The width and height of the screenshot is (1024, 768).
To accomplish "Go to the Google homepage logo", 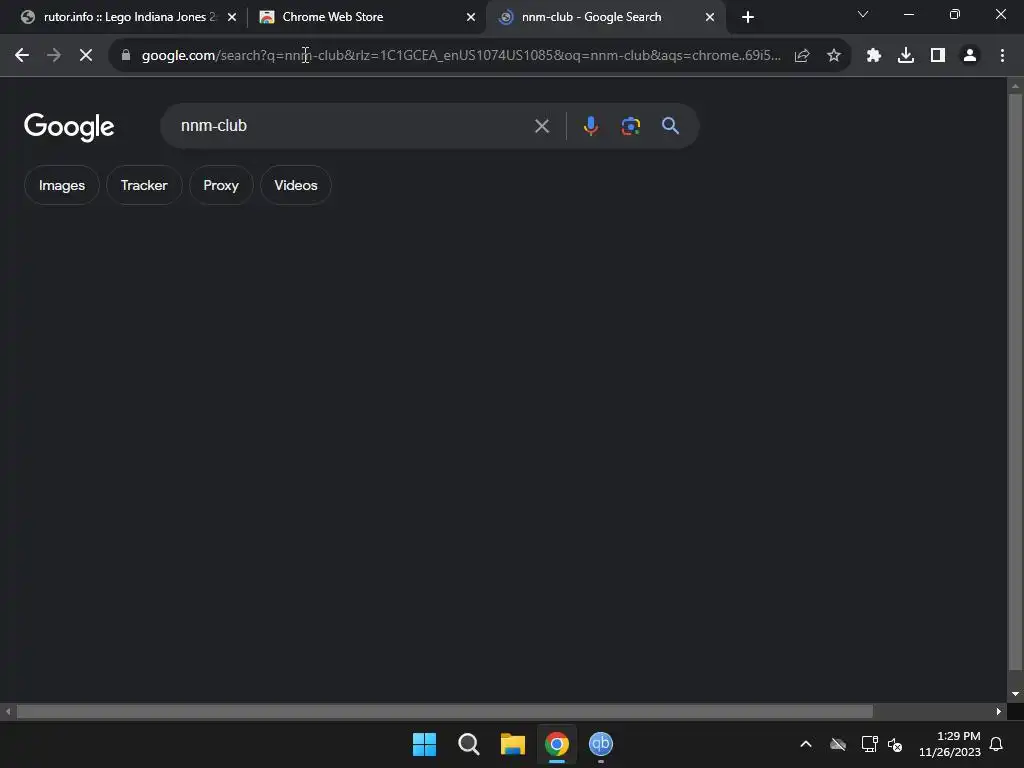I will click(x=69, y=127).
